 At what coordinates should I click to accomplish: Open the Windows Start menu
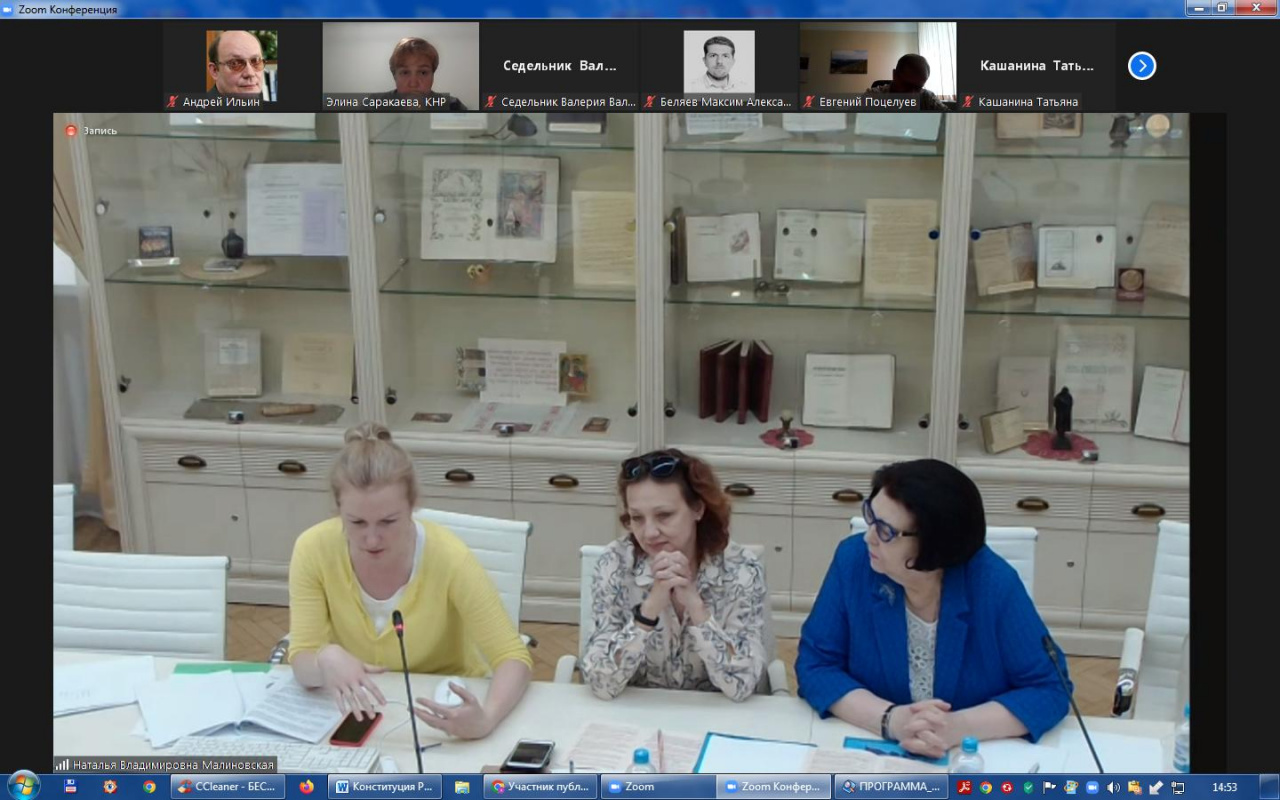point(22,786)
